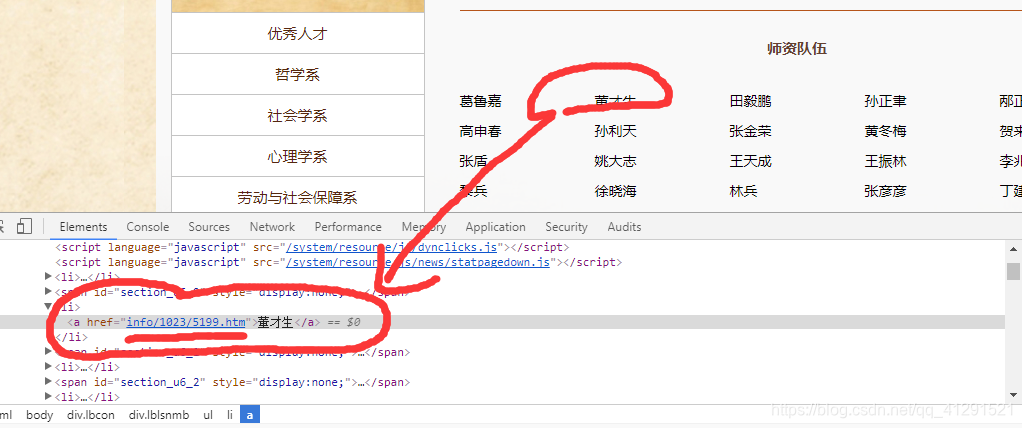
Task: Click the Elements panel scrollbar thumb
Action: coord(1013,272)
